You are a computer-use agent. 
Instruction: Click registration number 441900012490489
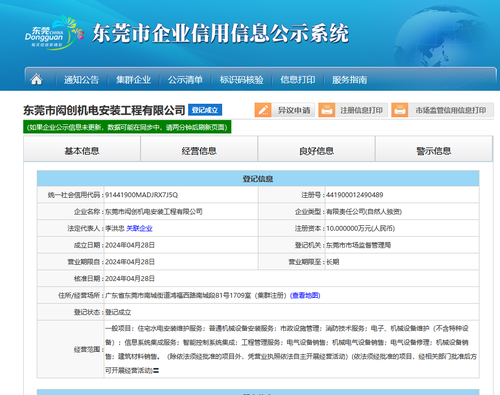[355, 195]
